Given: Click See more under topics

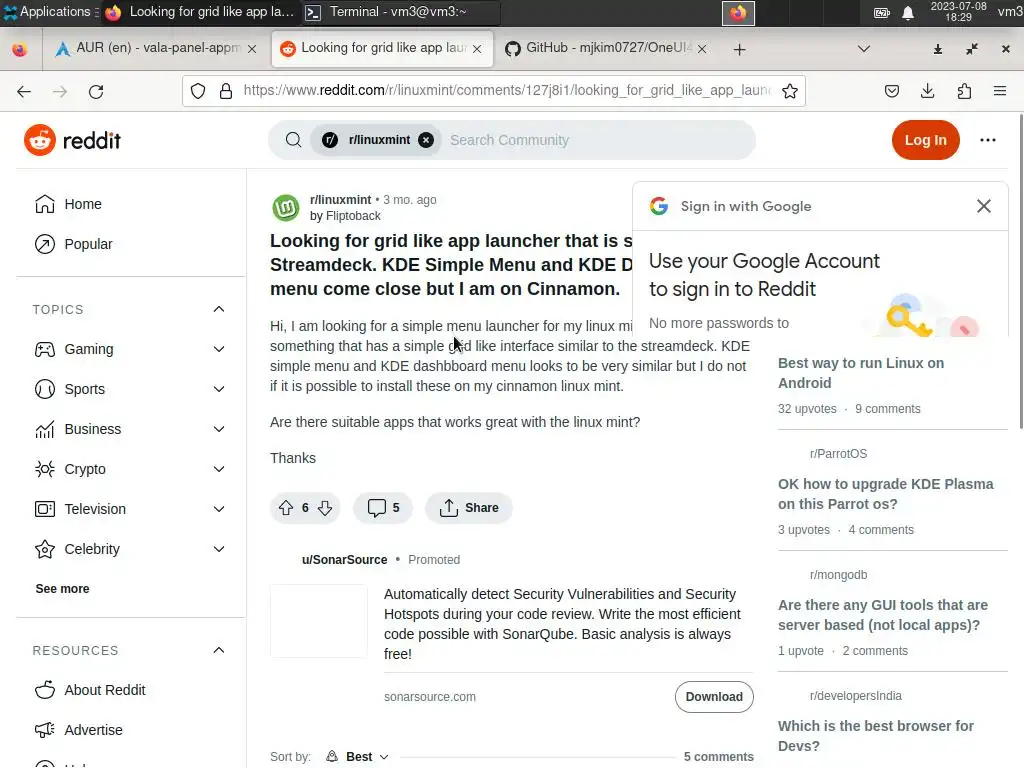Looking at the screenshot, I should point(62,588).
